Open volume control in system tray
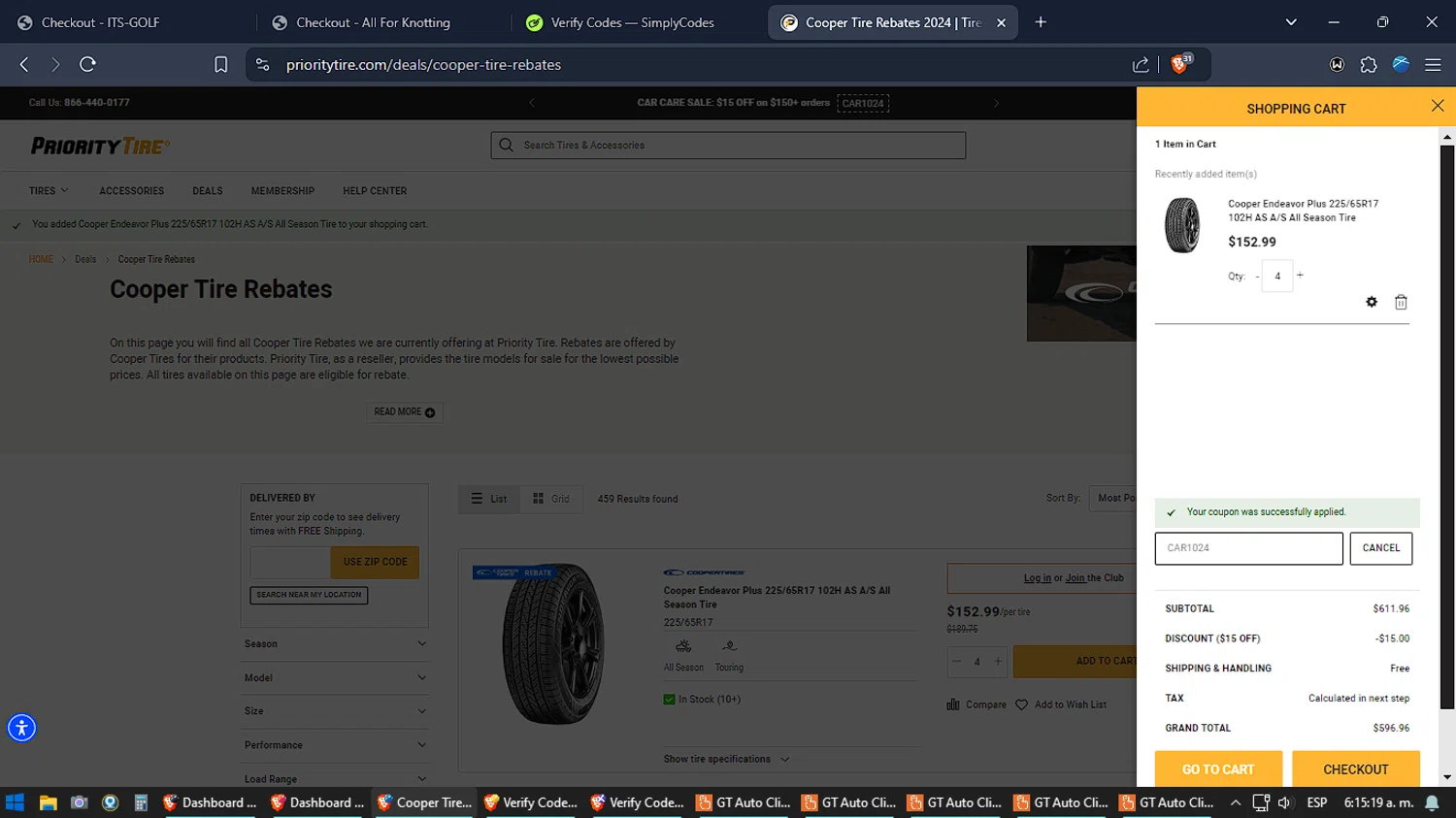1456x818 pixels. pyautogui.click(x=1284, y=802)
